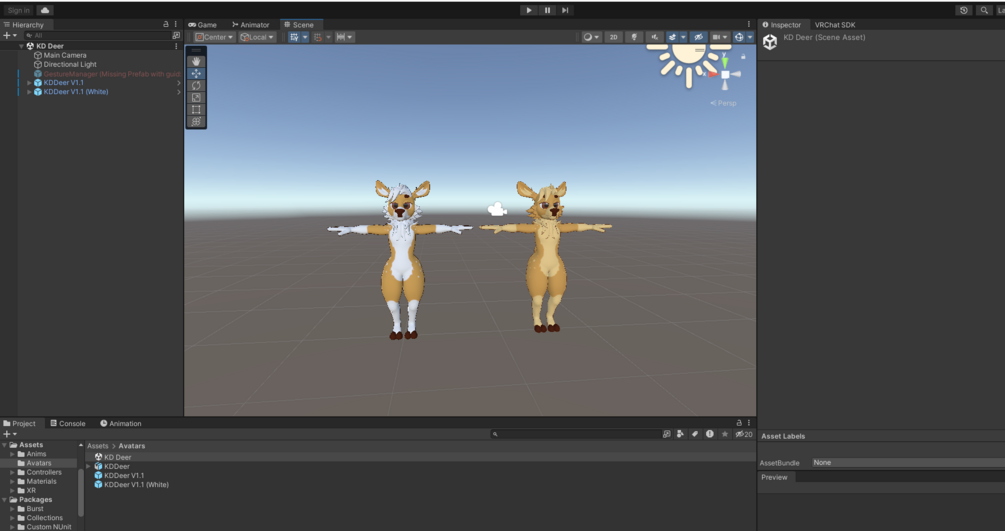Click the Persp projection label
The height and width of the screenshot is (531, 1005).
pyautogui.click(x=723, y=103)
